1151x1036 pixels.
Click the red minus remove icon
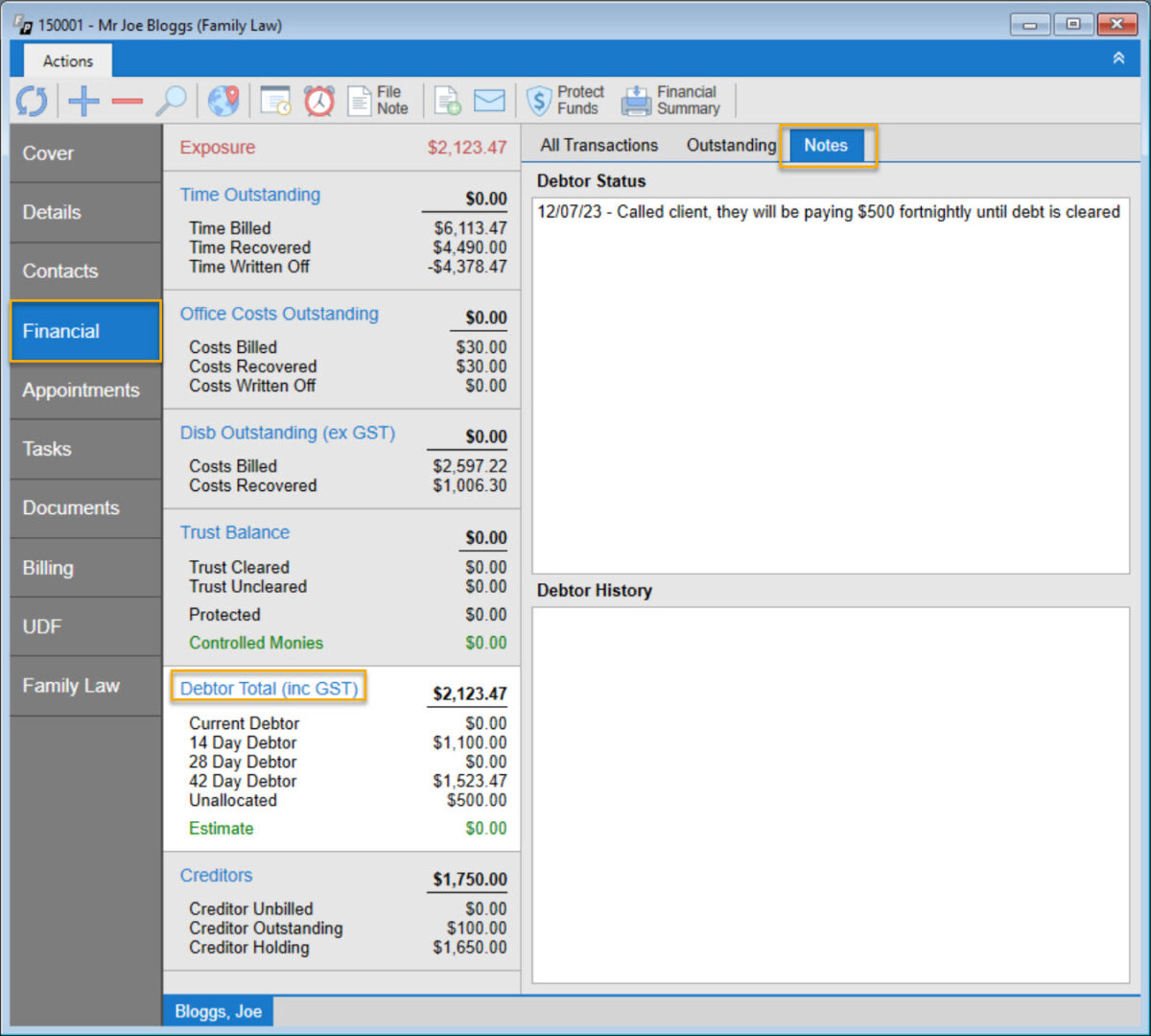127,101
